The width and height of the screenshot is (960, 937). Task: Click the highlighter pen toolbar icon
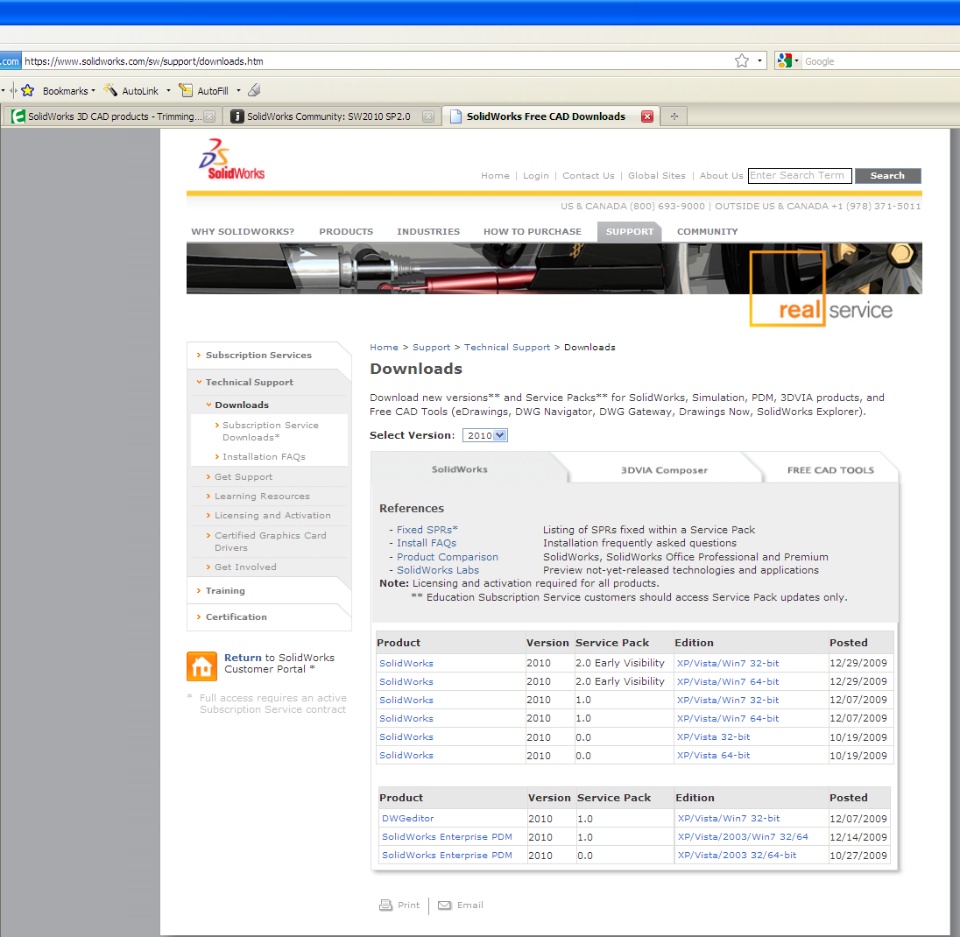pos(254,90)
